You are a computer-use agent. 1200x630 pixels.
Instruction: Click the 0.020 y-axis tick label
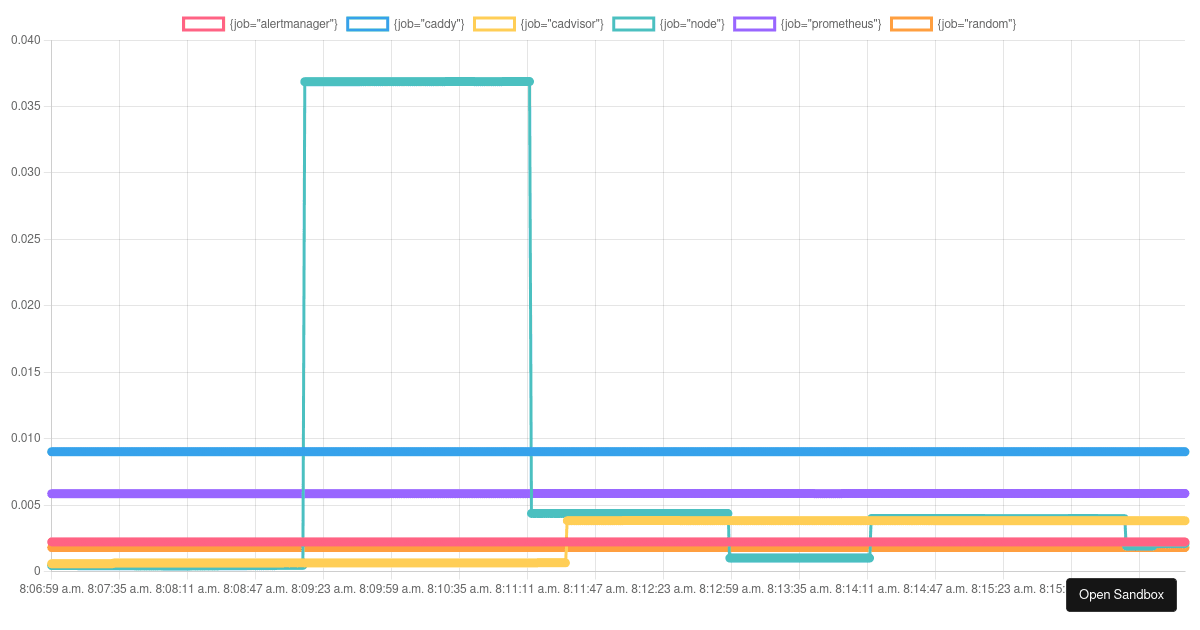click(25, 305)
